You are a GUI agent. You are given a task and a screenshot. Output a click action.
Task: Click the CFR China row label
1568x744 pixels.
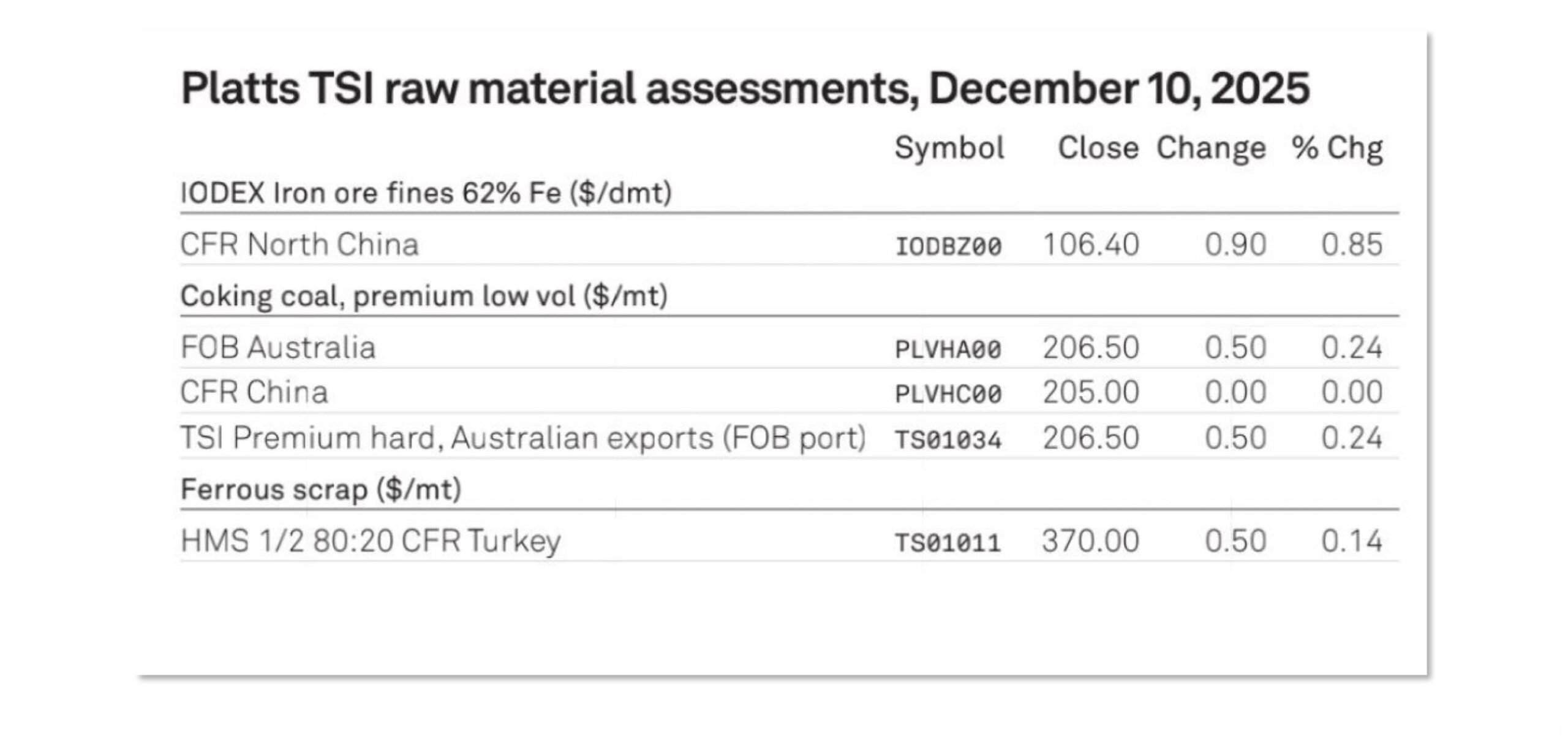(x=254, y=392)
